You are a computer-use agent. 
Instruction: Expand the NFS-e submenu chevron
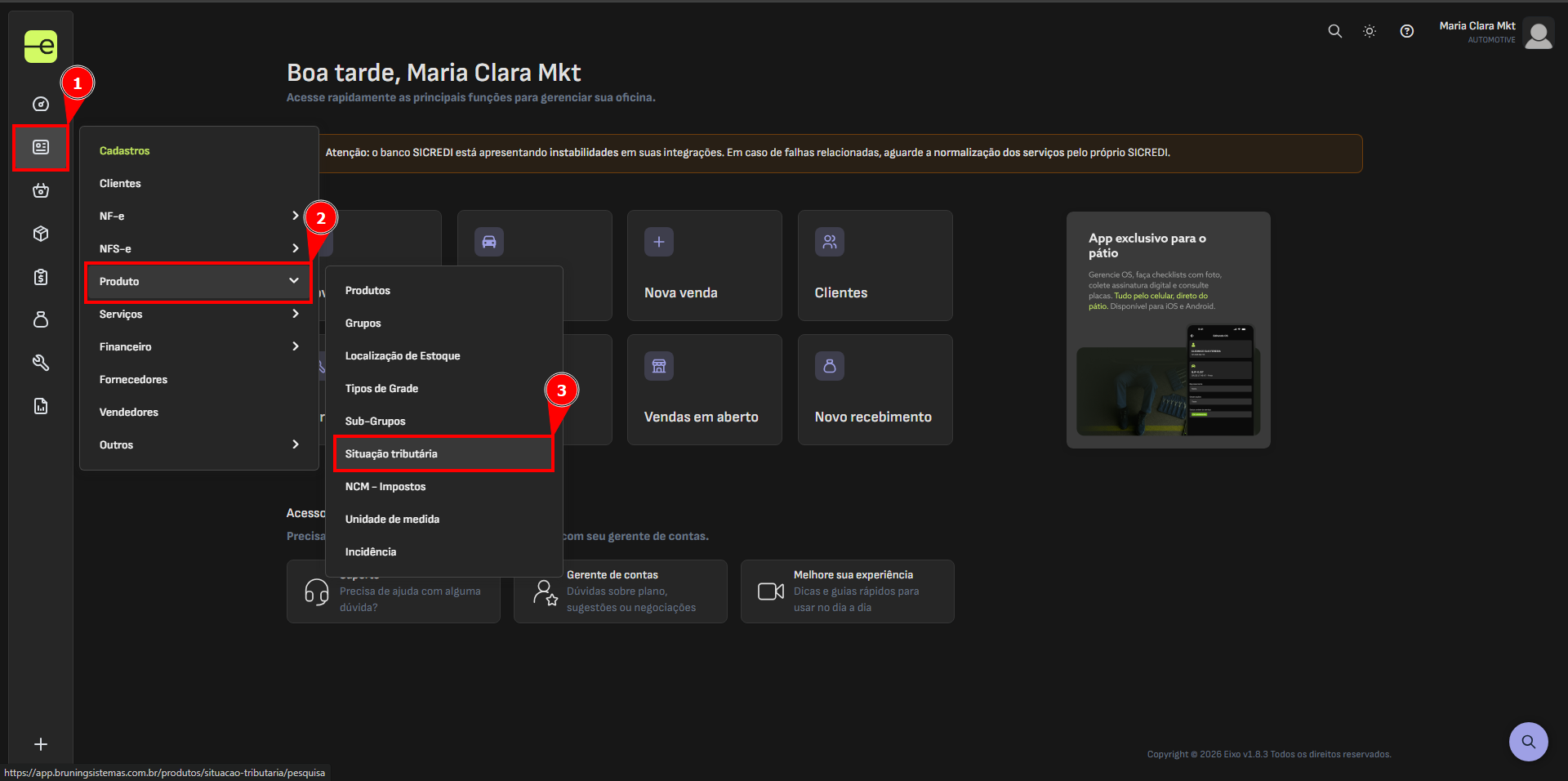pos(295,248)
